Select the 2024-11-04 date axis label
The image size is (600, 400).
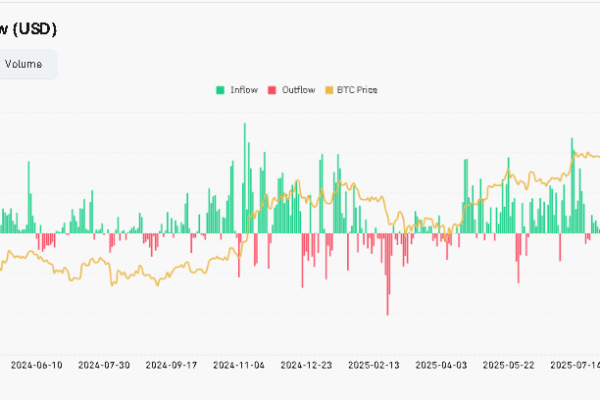click(x=239, y=366)
